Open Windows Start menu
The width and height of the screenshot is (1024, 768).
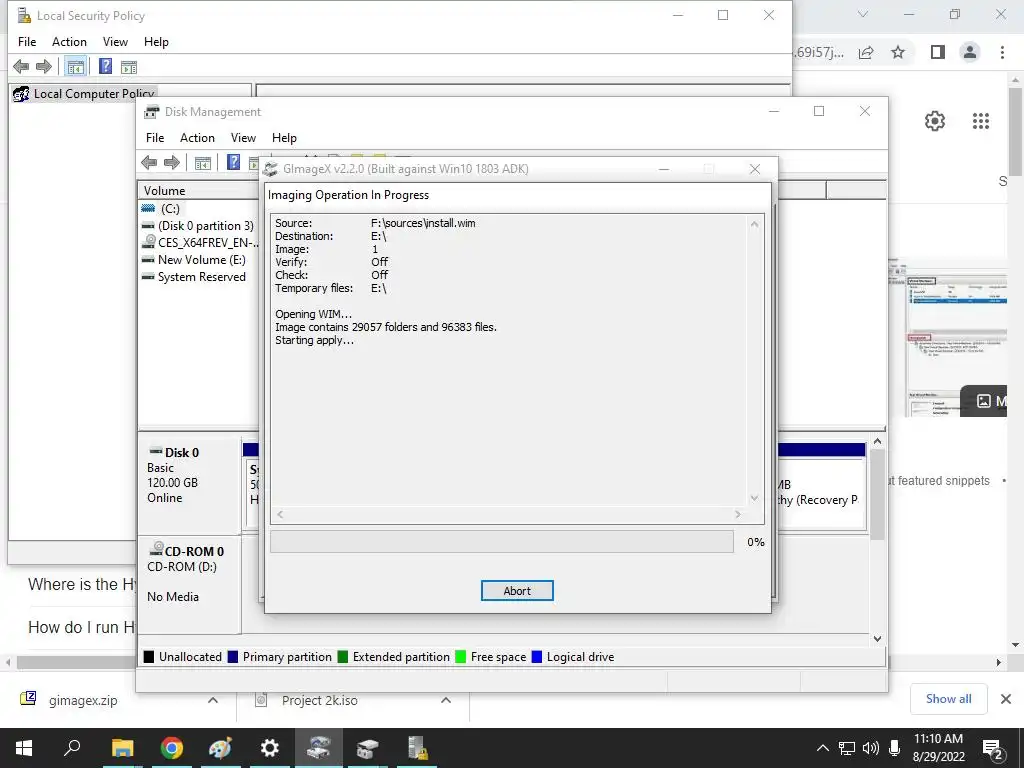(24, 748)
